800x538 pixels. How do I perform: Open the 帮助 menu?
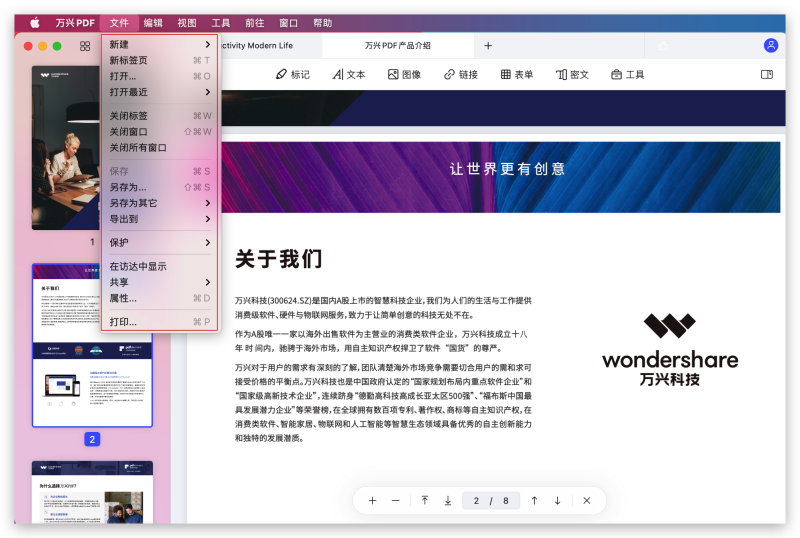322,23
